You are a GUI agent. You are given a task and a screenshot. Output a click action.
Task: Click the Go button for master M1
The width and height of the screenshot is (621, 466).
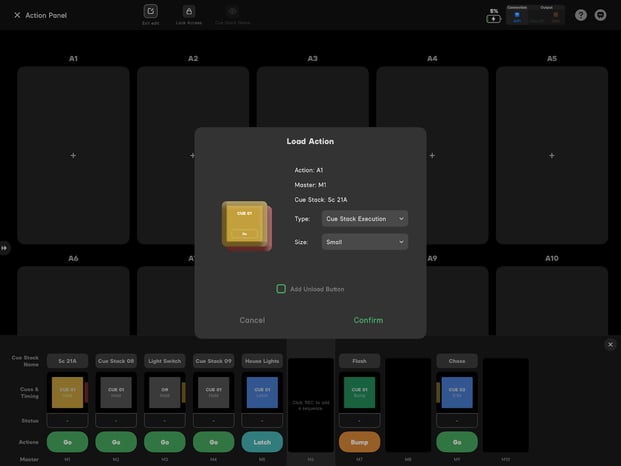click(x=67, y=442)
